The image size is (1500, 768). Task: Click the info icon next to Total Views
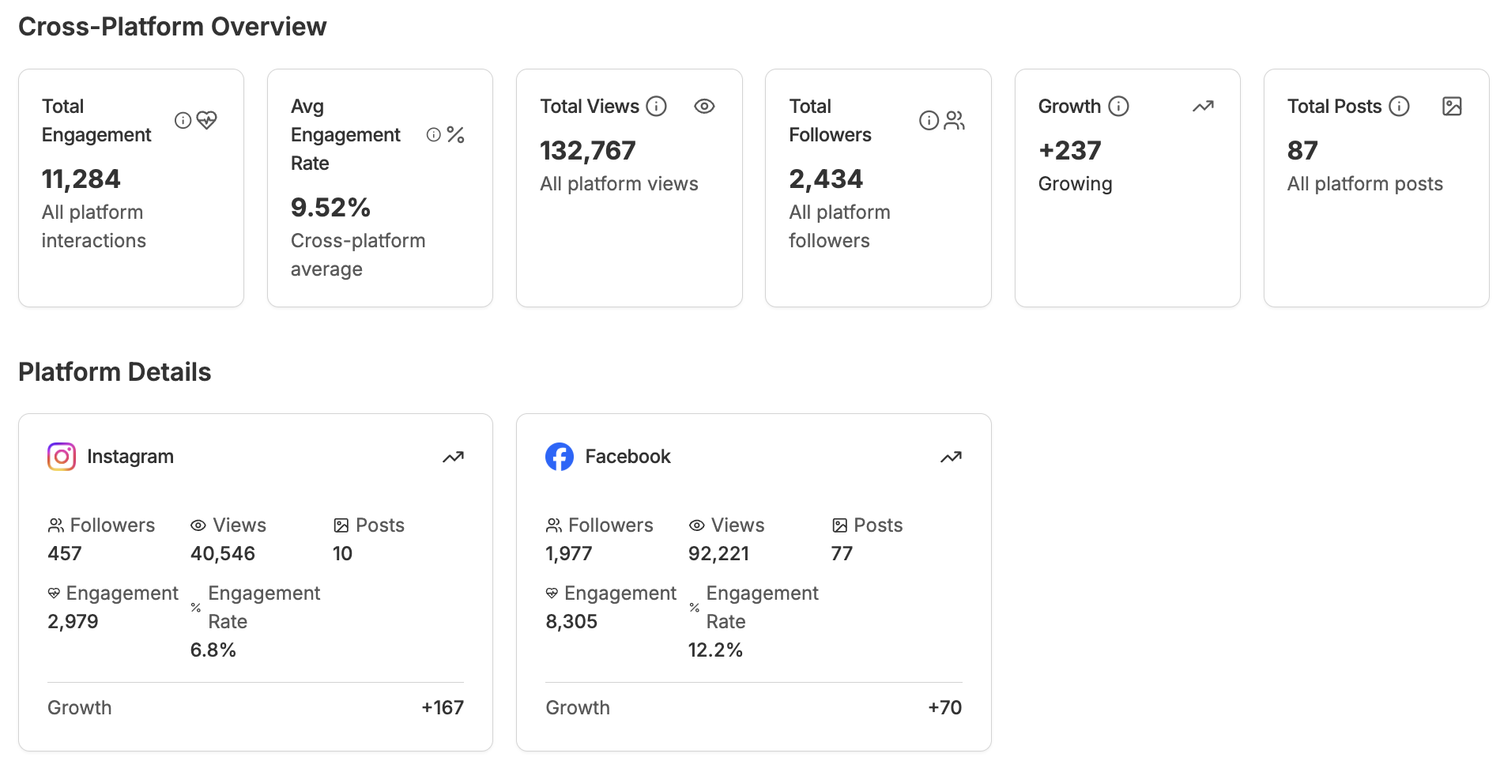point(656,106)
